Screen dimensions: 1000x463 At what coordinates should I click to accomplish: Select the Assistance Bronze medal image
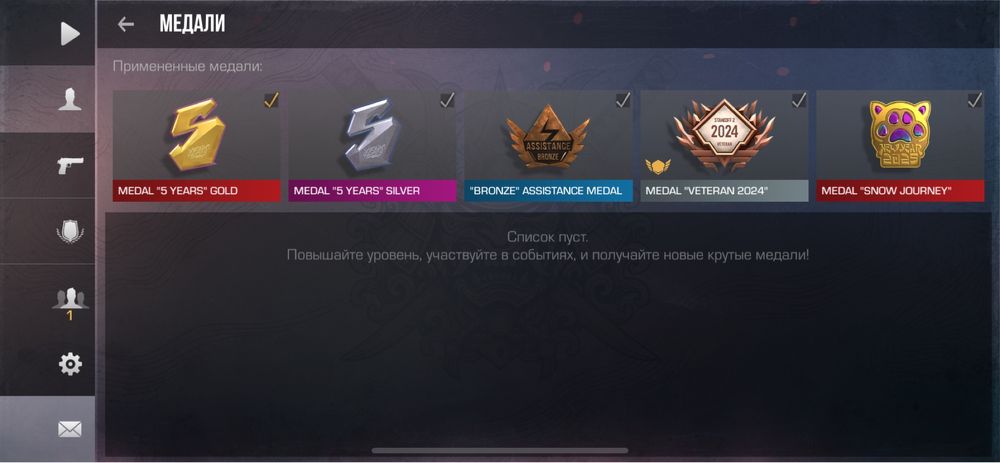(548, 136)
